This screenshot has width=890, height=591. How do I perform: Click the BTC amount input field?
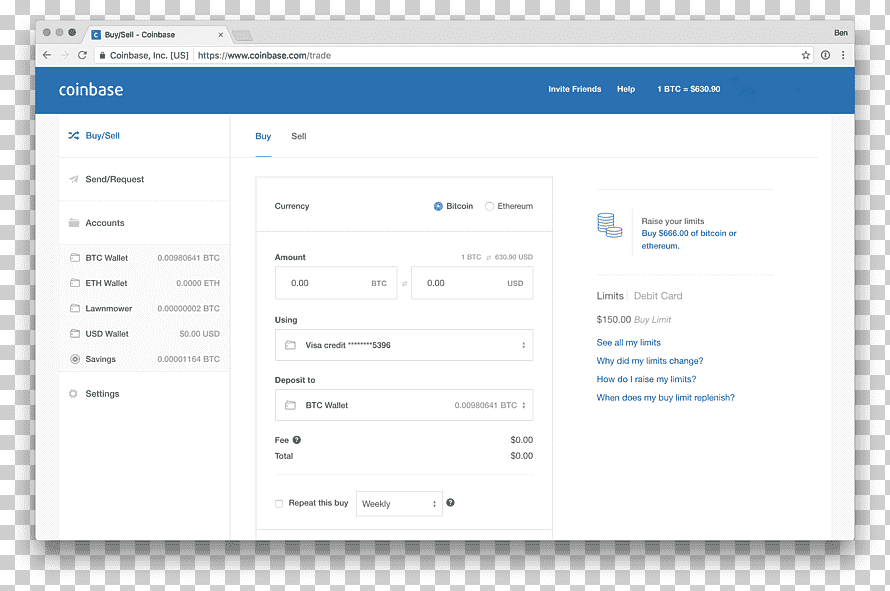point(336,283)
